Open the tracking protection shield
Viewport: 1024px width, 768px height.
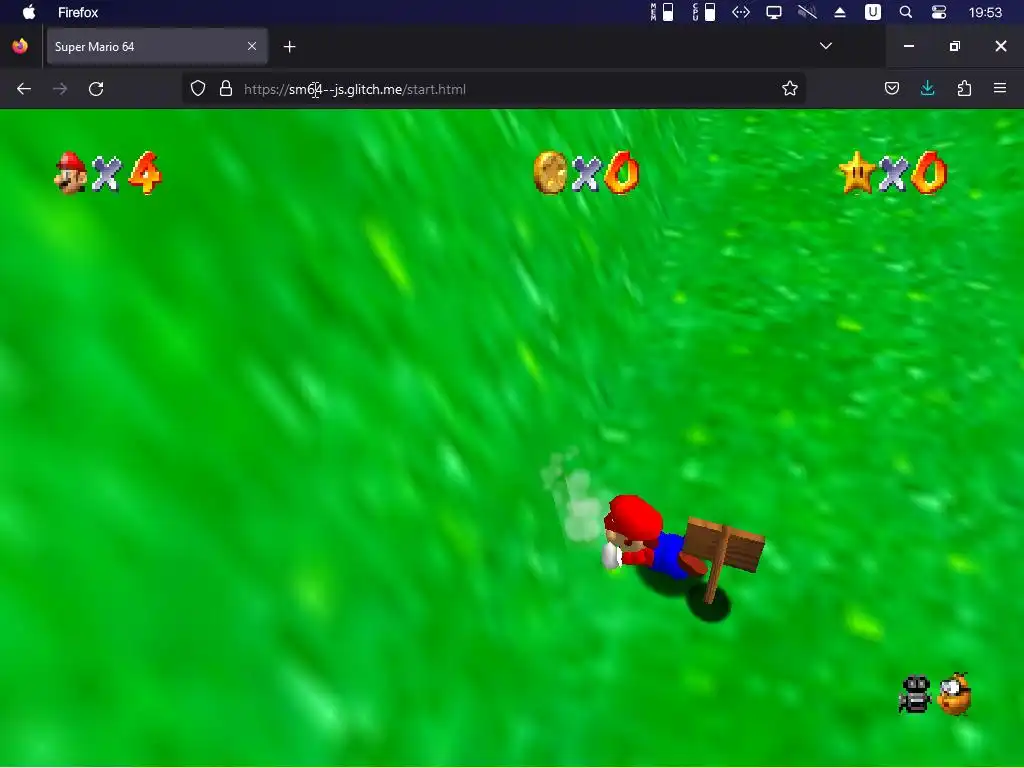click(198, 89)
